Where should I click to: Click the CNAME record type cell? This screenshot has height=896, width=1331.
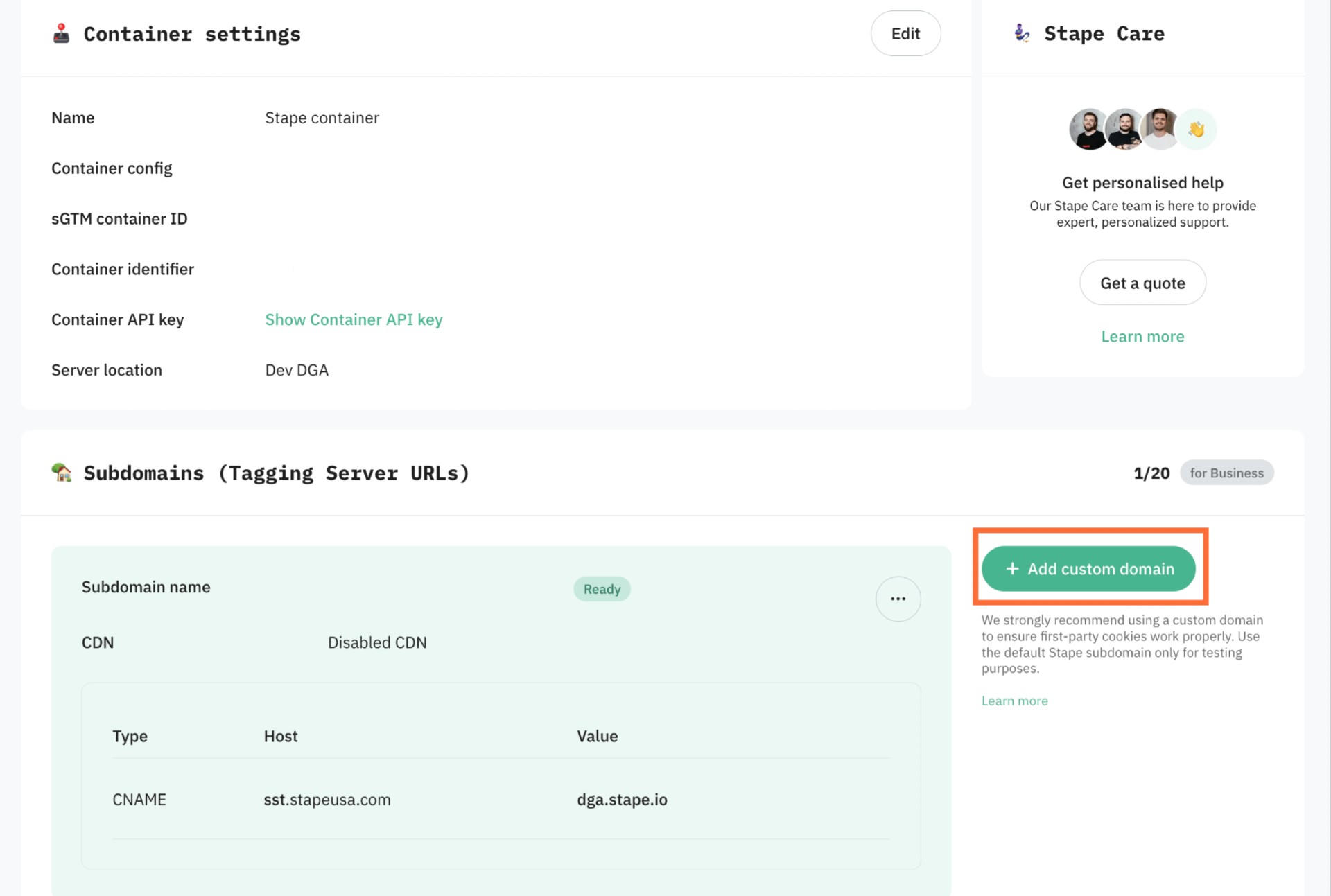click(139, 800)
